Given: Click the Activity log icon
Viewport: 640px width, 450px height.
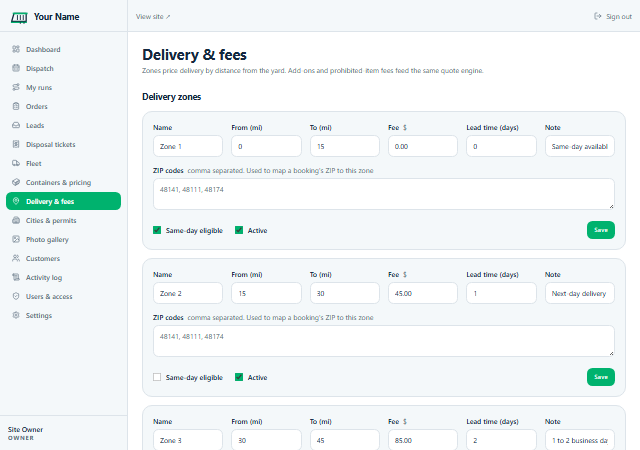Looking at the screenshot, I should (16, 277).
